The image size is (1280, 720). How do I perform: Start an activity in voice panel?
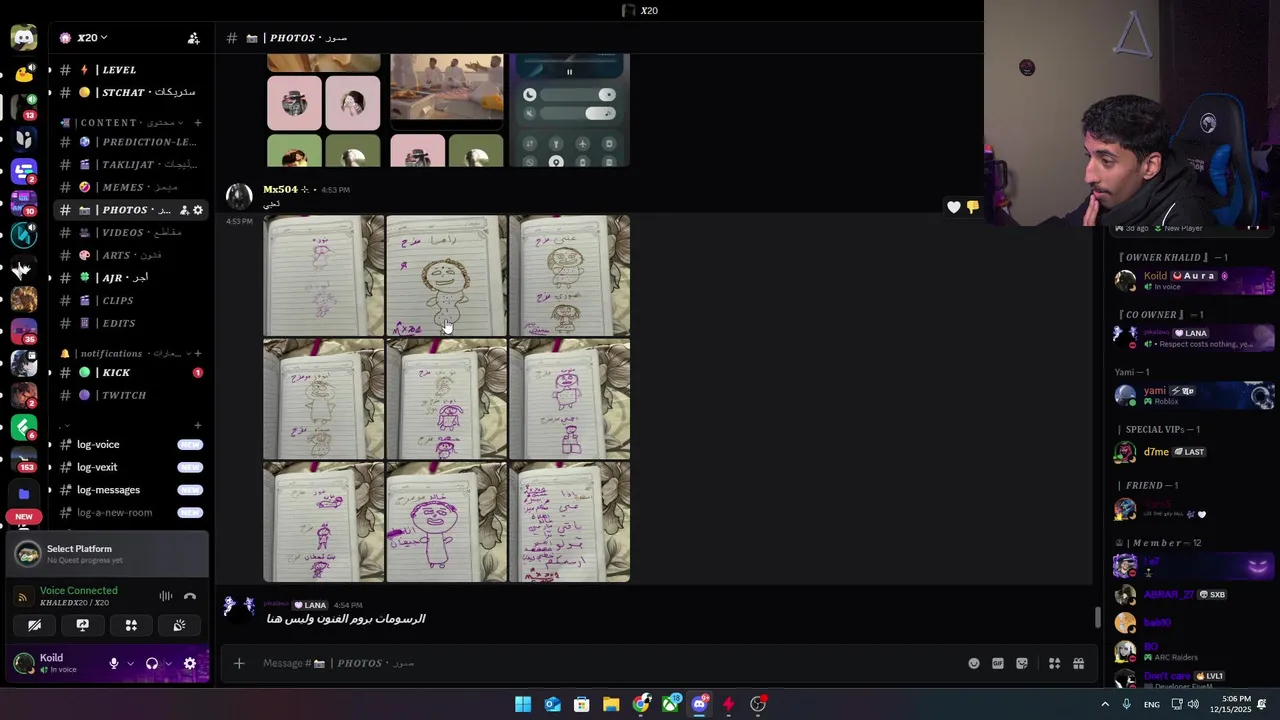tap(131, 625)
